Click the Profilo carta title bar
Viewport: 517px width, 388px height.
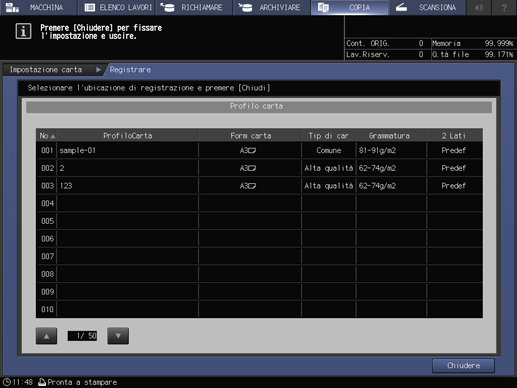click(x=259, y=106)
